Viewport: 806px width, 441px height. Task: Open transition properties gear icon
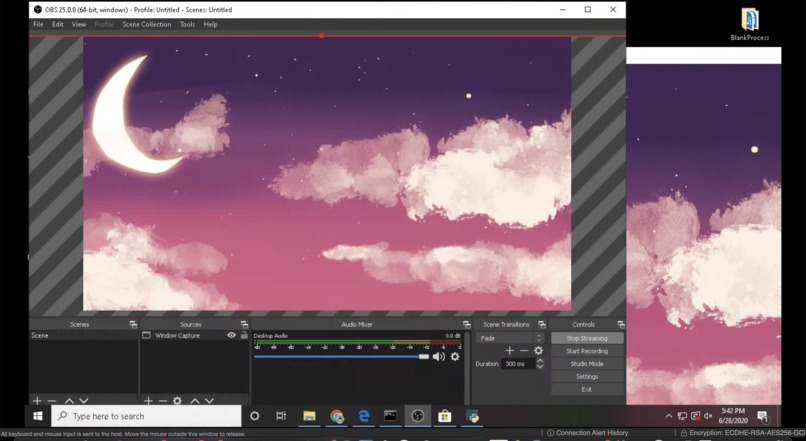click(538, 351)
